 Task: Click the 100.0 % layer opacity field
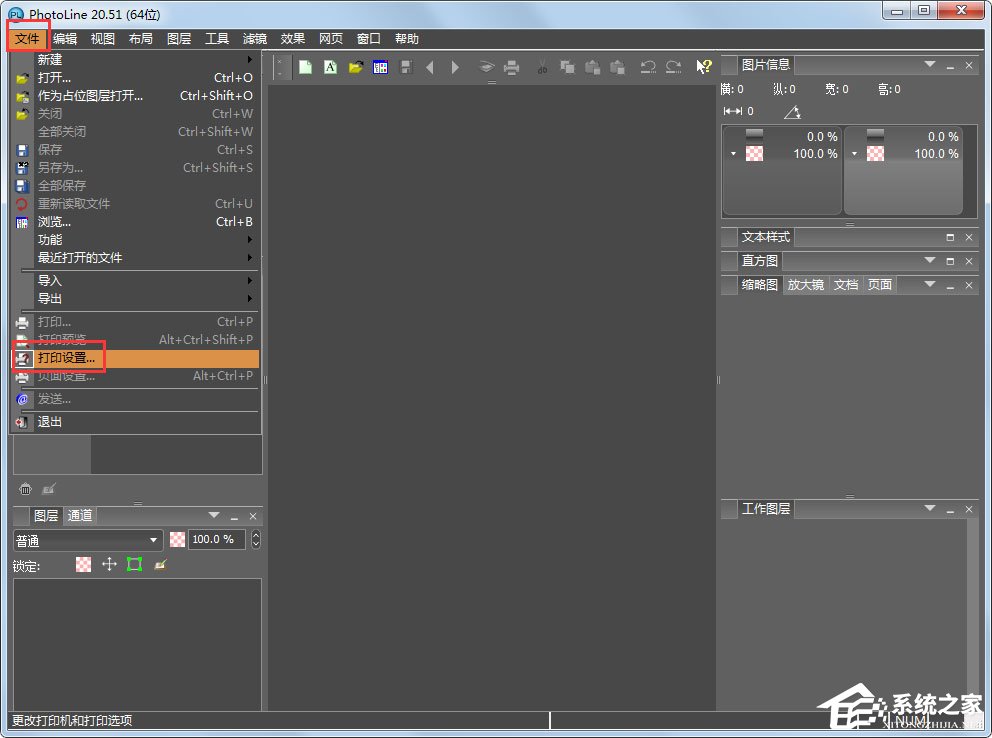coord(216,539)
